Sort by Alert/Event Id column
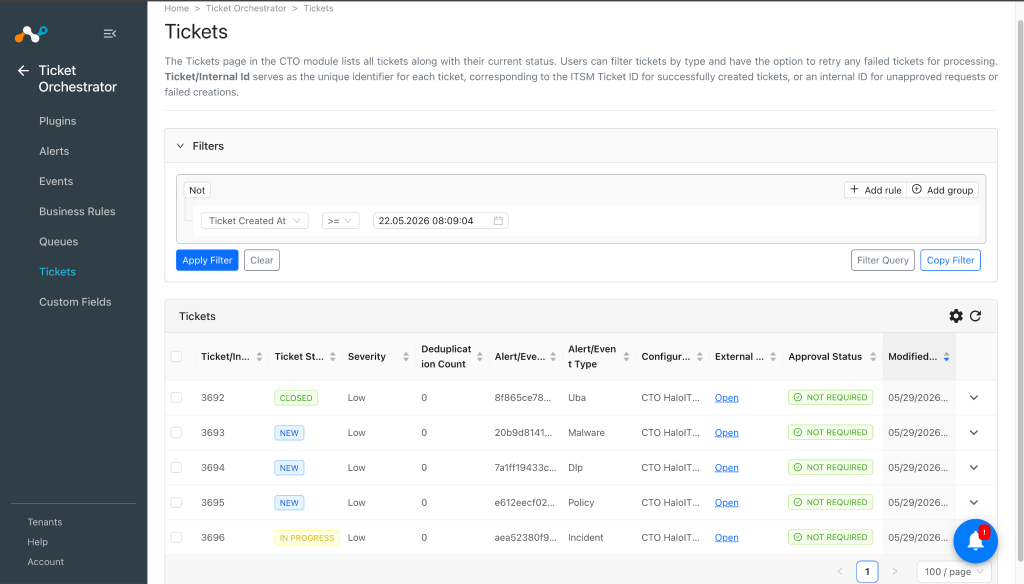The height and width of the screenshot is (584, 1024). pyautogui.click(x=553, y=357)
